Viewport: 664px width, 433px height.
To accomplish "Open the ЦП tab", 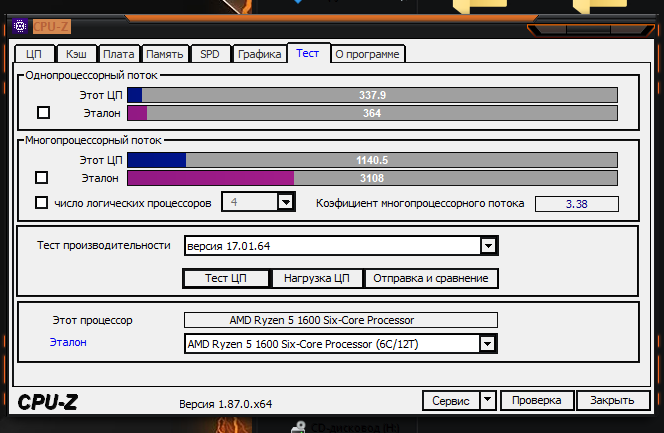I will [34, 54].
